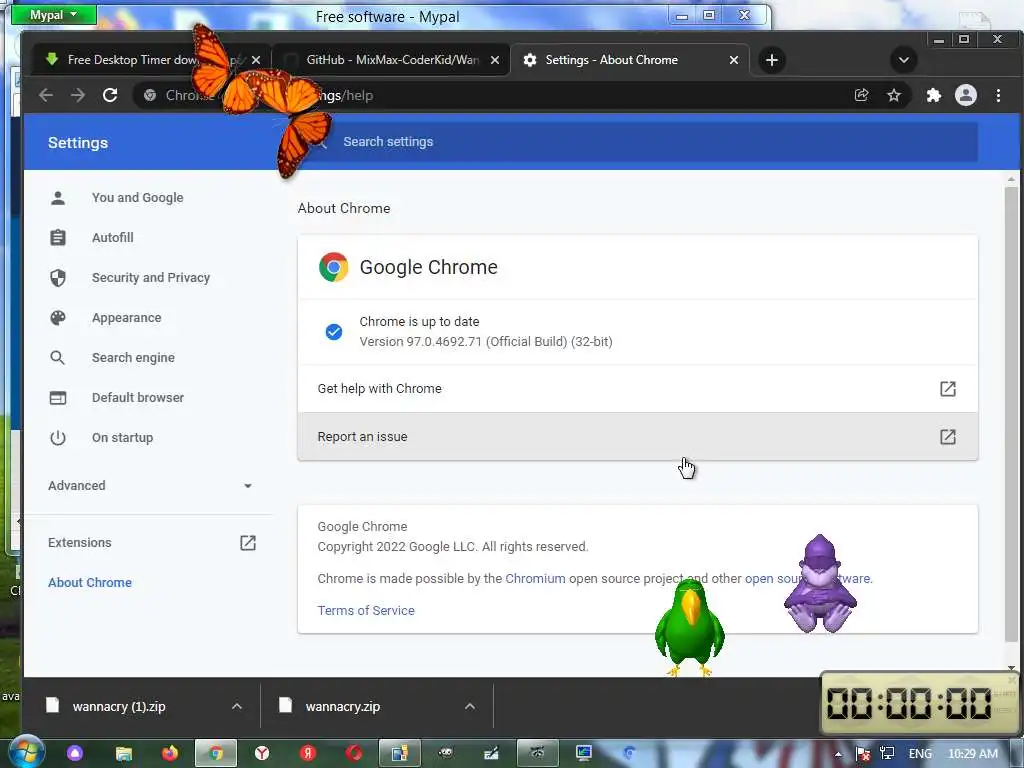Viewport: 1024px width, 768px height.
Task: Open Search engine settings
Action: [x=133, y=358]
